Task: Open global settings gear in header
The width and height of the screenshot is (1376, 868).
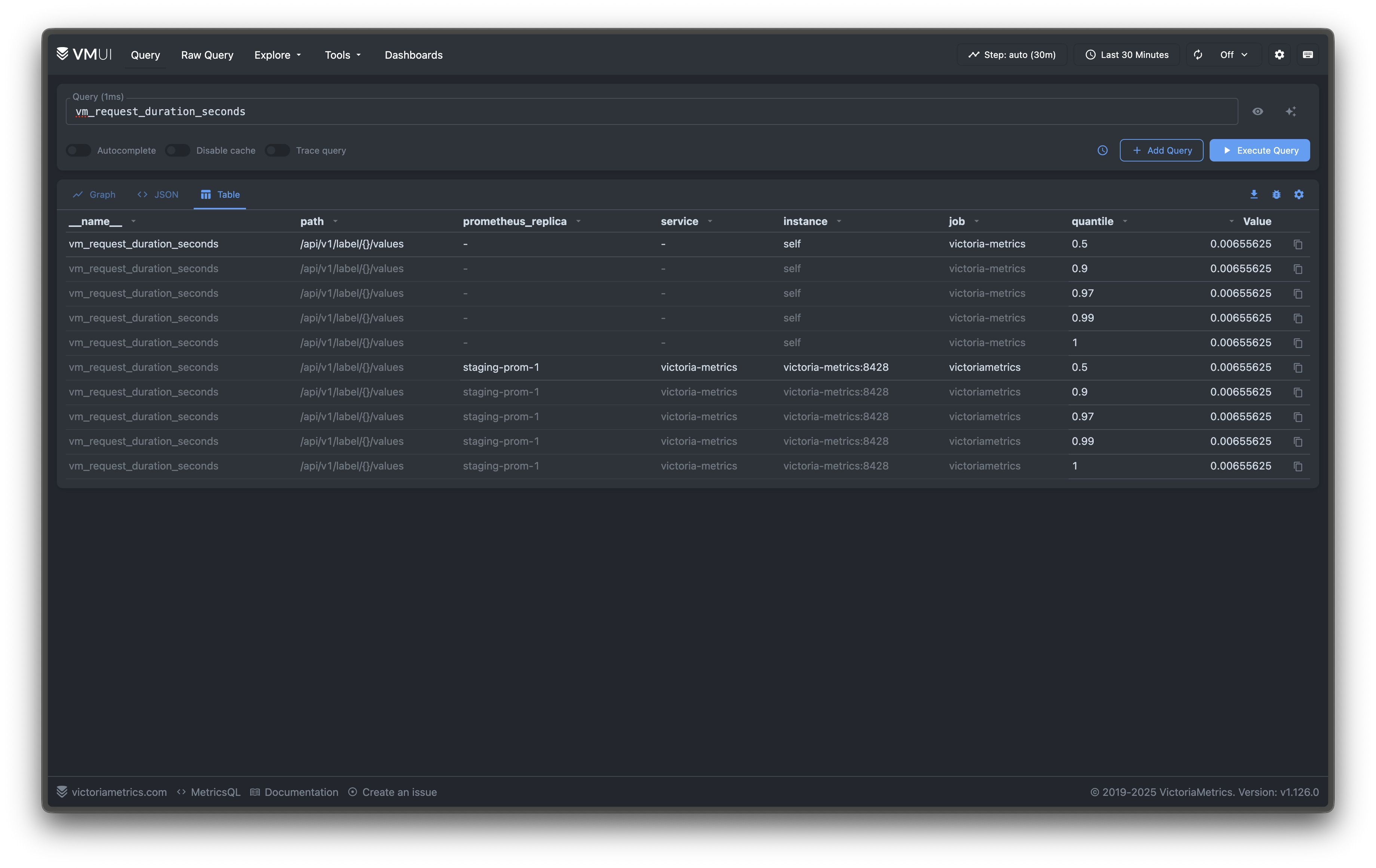Action: click(1280, 55)
